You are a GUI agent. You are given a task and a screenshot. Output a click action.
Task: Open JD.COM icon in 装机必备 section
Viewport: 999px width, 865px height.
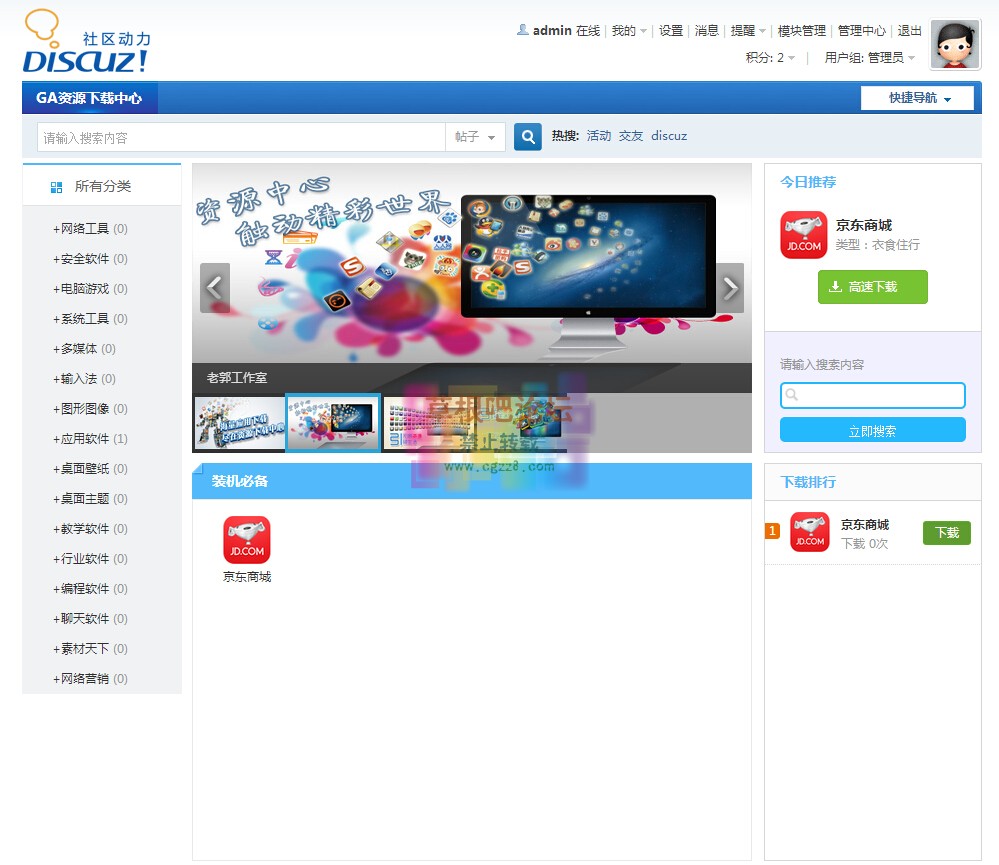click(x=246, y=540)
